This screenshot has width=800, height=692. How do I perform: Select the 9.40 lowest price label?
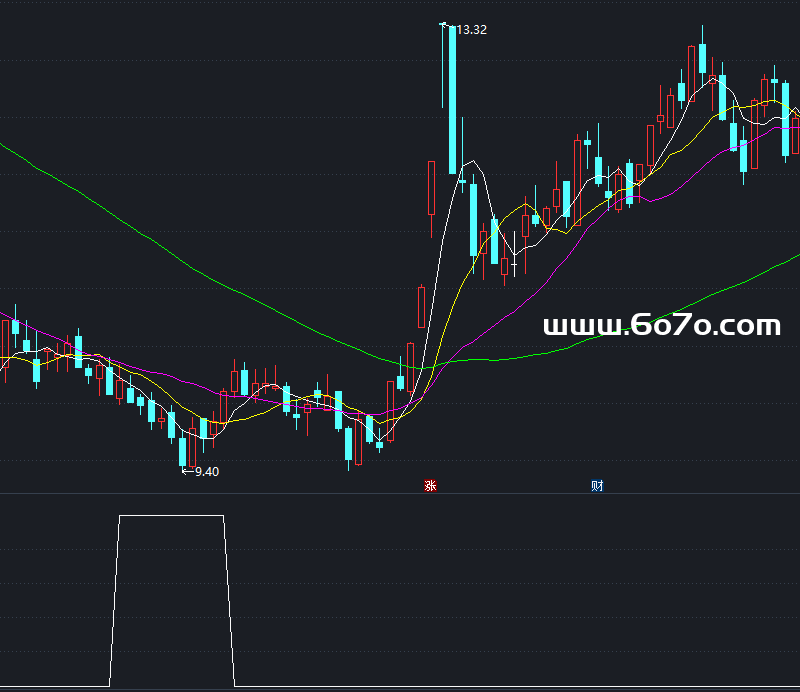(206, 472)
